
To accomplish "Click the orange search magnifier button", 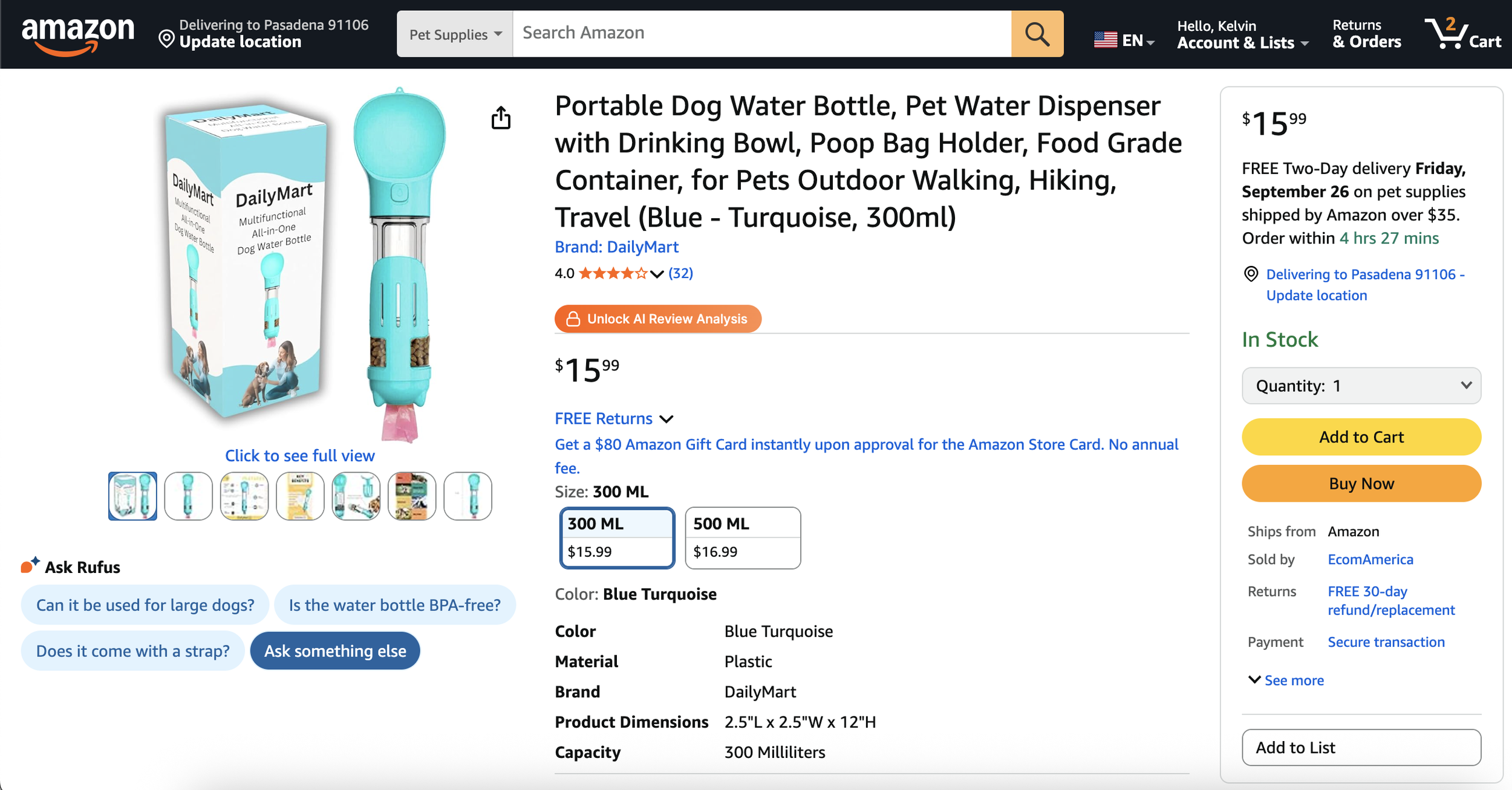I will tap(1037, 34).
